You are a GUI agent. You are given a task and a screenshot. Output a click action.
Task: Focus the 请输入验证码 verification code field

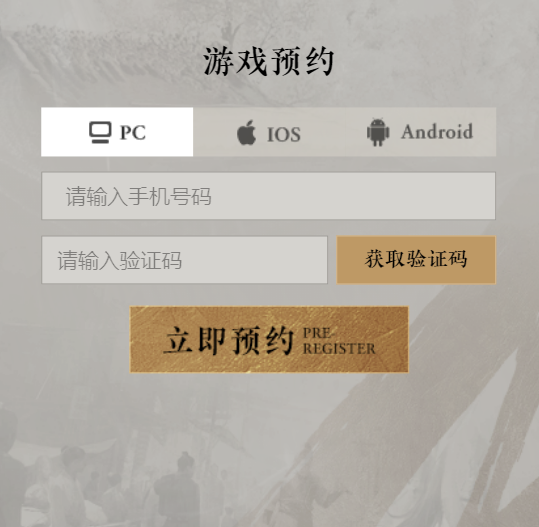coord(185,260)
